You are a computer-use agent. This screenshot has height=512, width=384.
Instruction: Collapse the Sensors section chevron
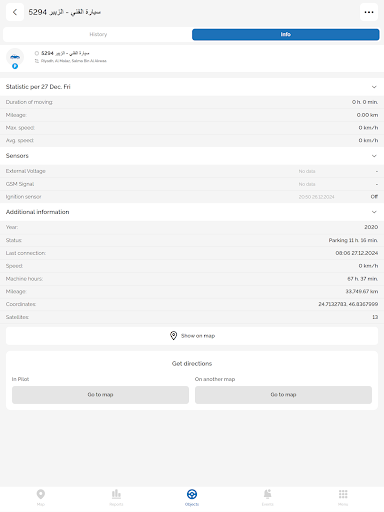[x=374, y=156]
